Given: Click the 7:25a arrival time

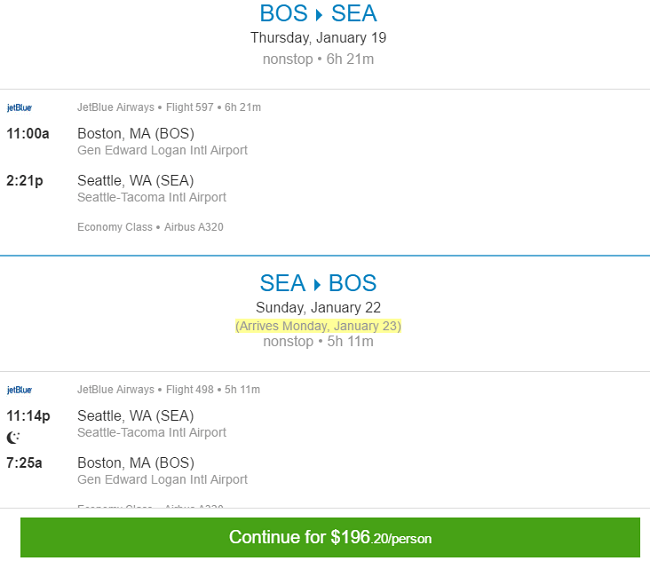Looking at the screenshot, I should pyautogui.click(x=24, y=463).
